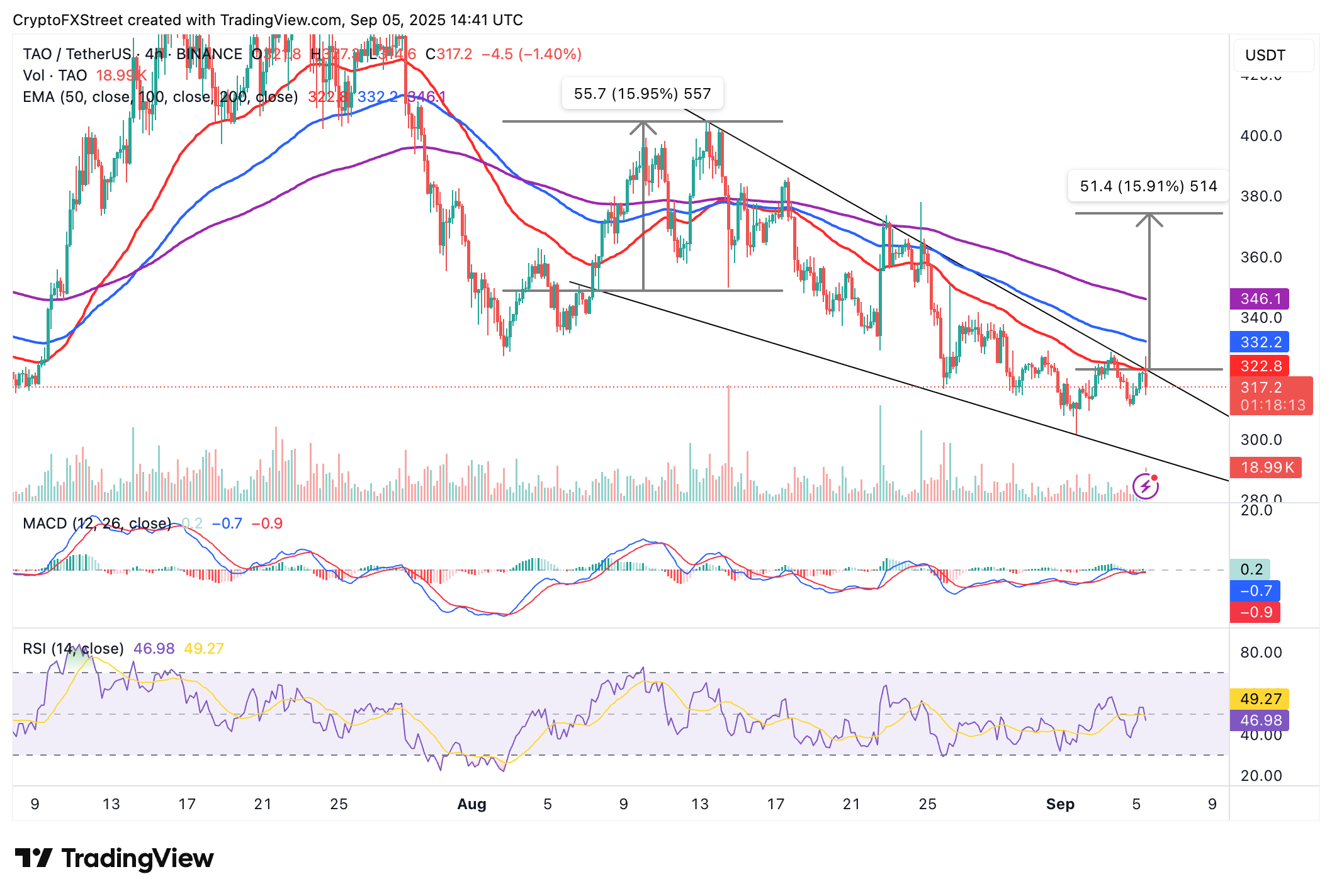Click the 317.2 current price countdown label
Viewport: 1332px width, 896px height.
(1271, 396)
